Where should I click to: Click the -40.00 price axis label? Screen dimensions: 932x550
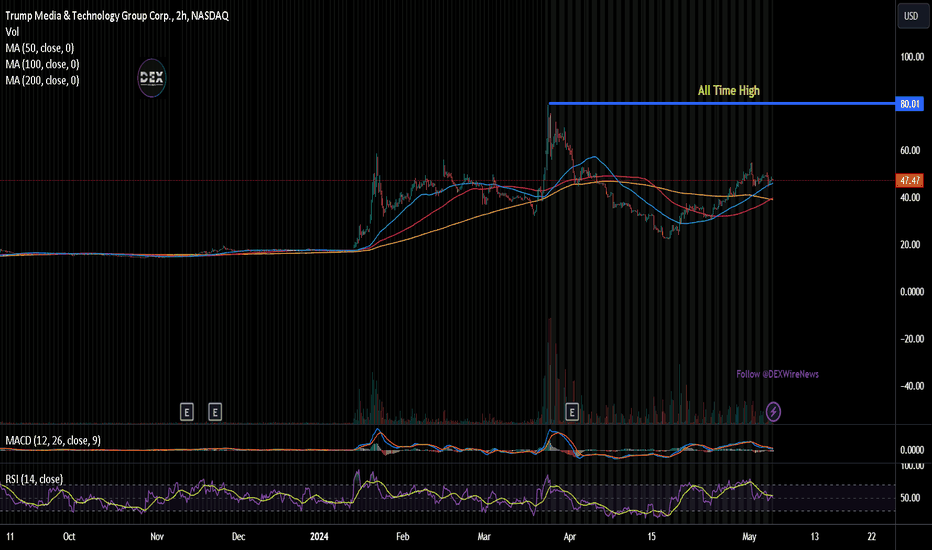point(912,386)
